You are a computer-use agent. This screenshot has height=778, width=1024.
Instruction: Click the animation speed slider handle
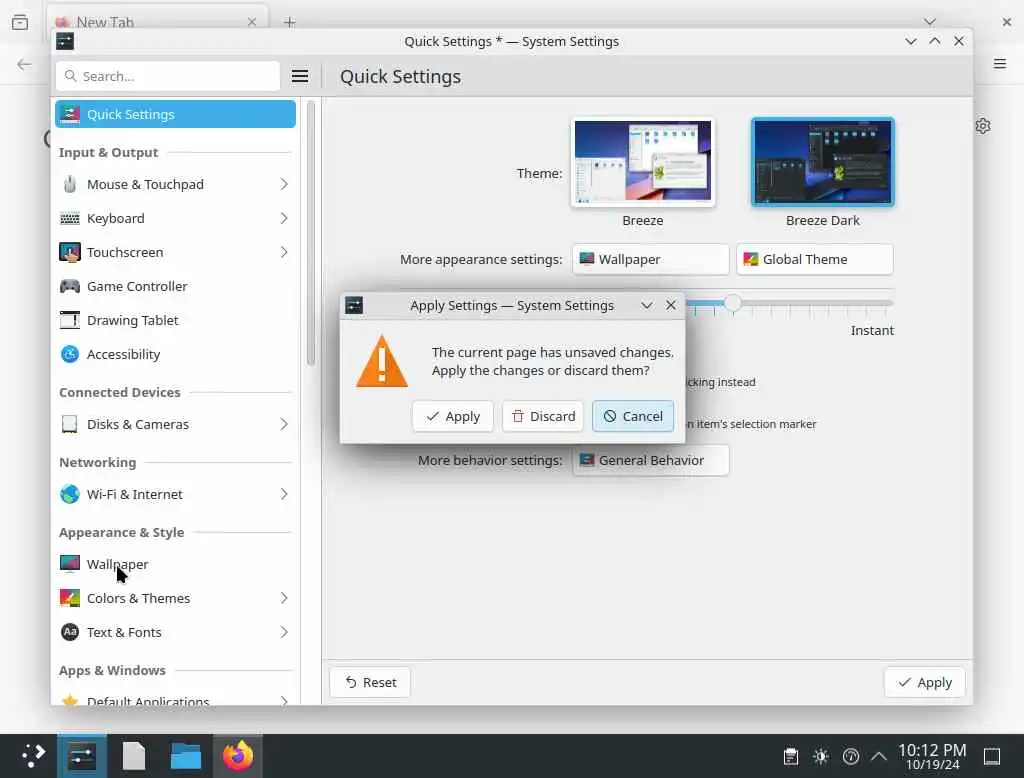pos(733,303)
